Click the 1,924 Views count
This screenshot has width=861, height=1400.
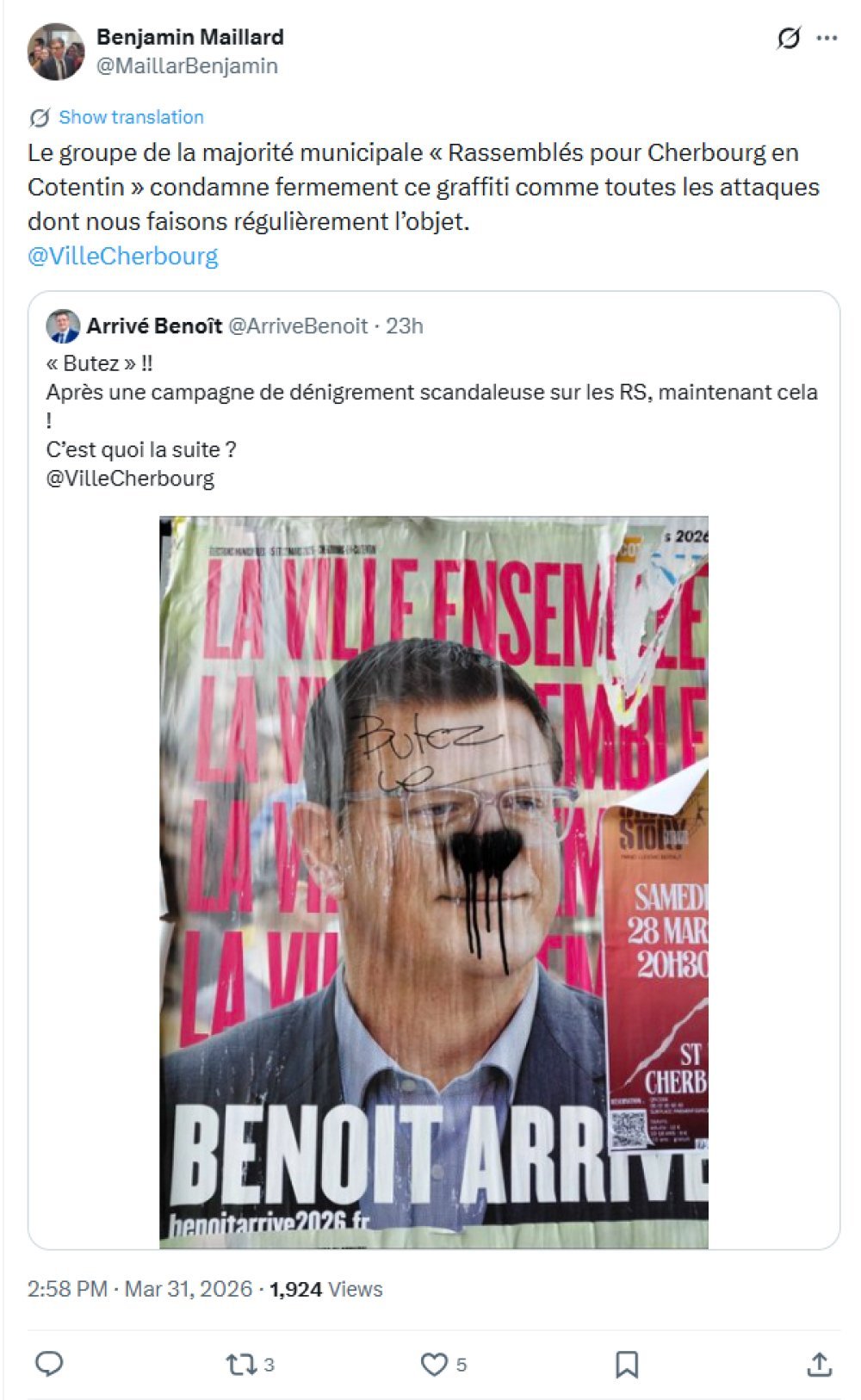coord(325,1289)
